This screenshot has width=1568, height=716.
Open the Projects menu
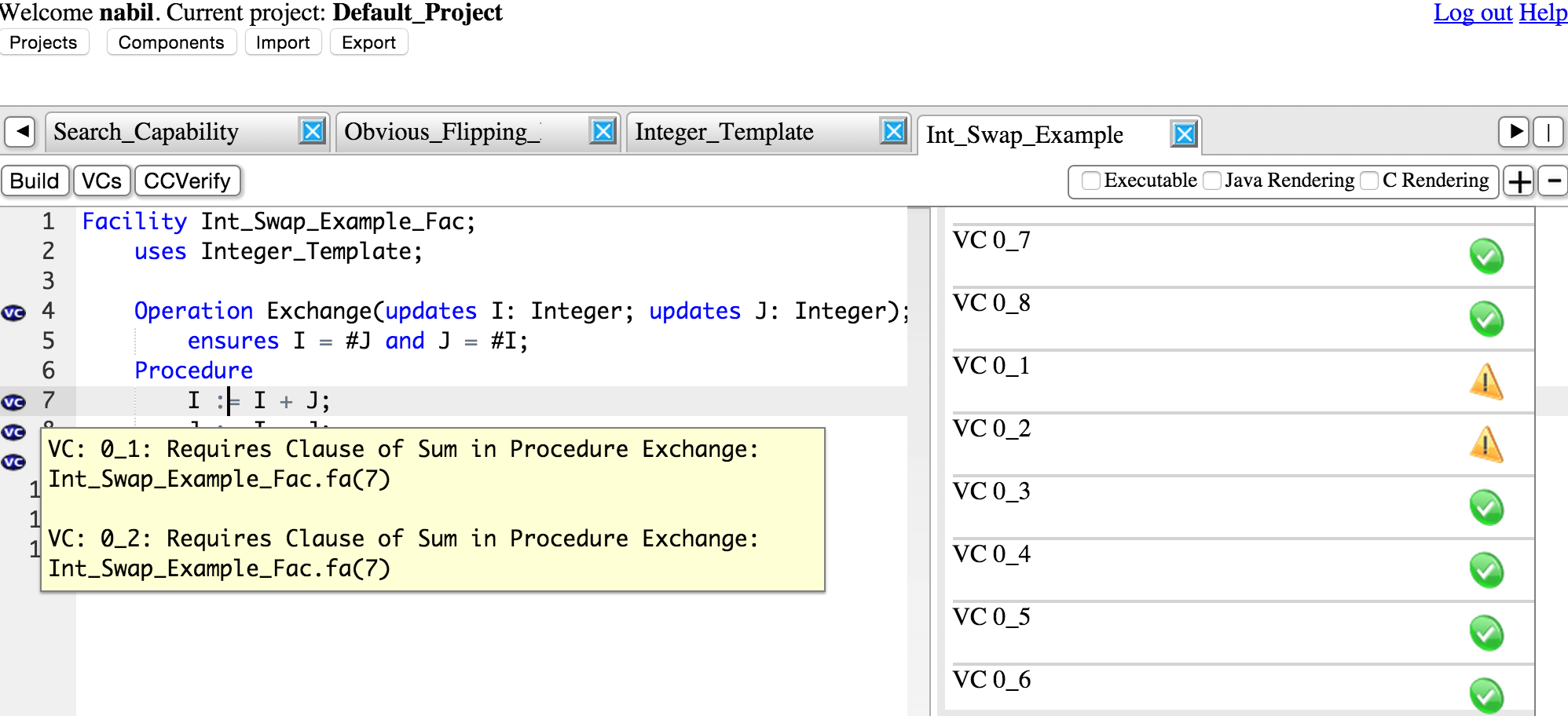[44, 42]
